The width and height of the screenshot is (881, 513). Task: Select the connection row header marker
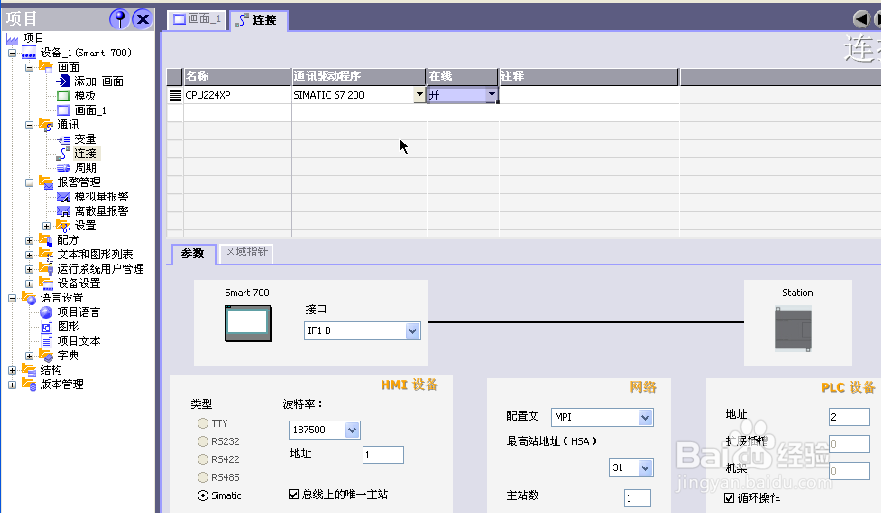click(175, 95)
